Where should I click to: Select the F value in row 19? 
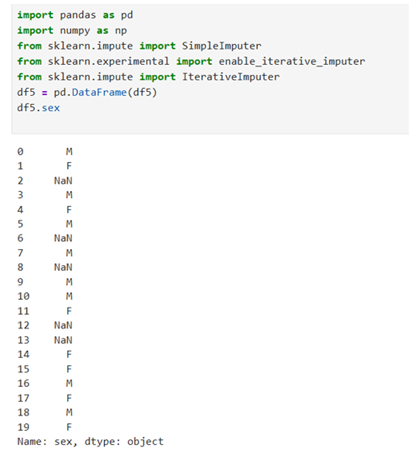pyautogui.click(x=69, y=427)
